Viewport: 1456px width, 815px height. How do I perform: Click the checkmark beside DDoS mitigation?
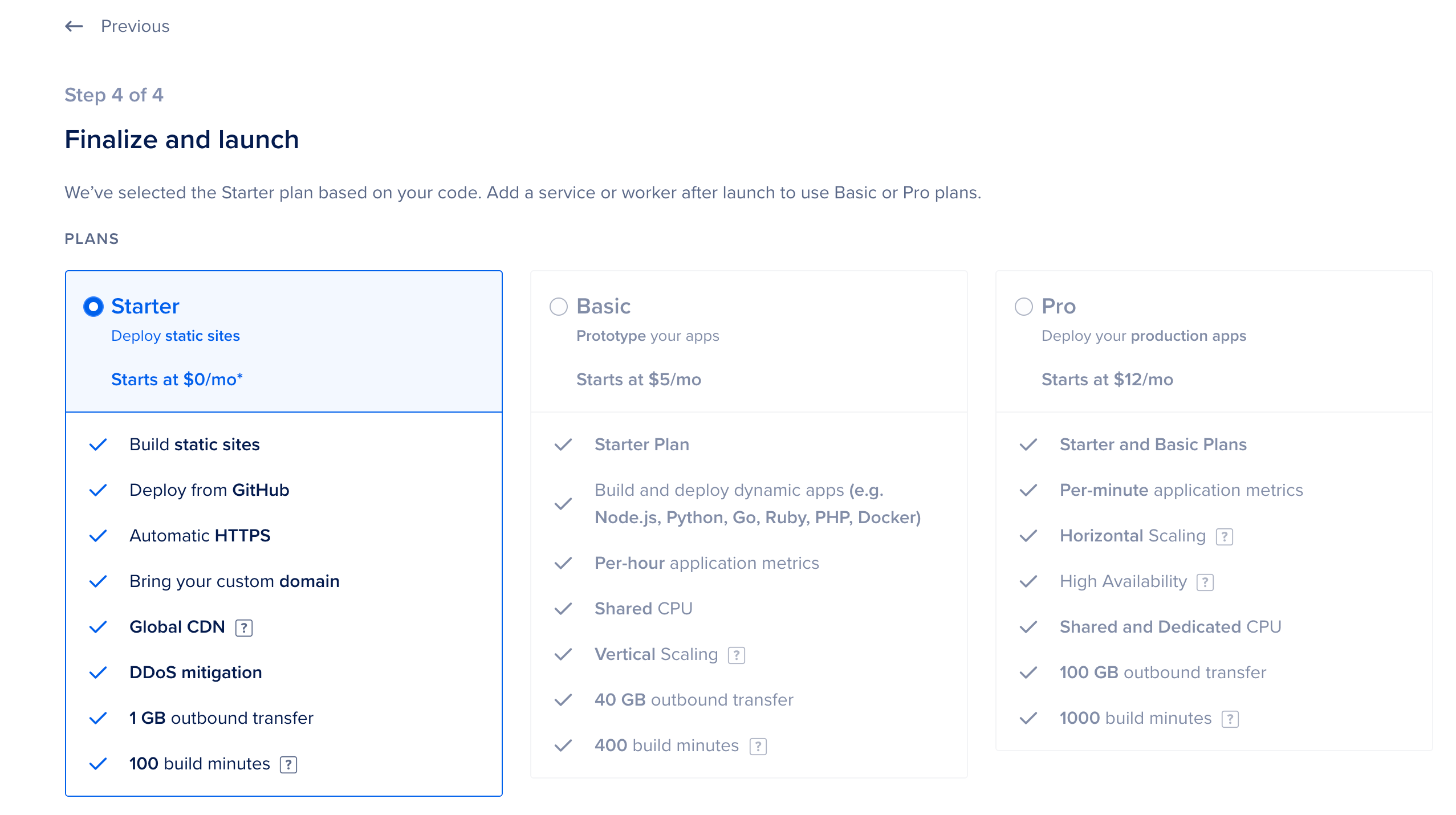(97, 672)
